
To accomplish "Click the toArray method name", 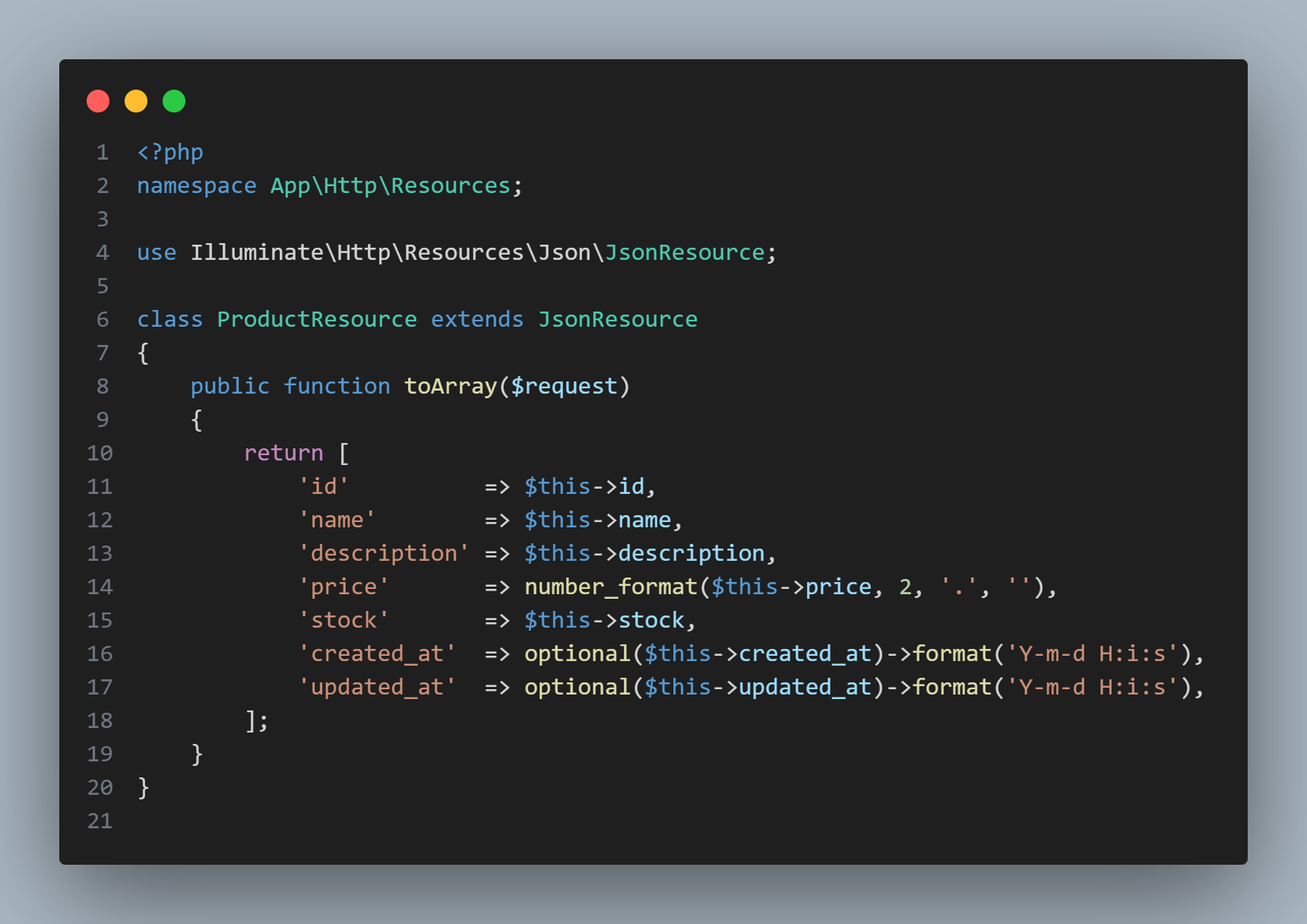I will click(450, 387).
